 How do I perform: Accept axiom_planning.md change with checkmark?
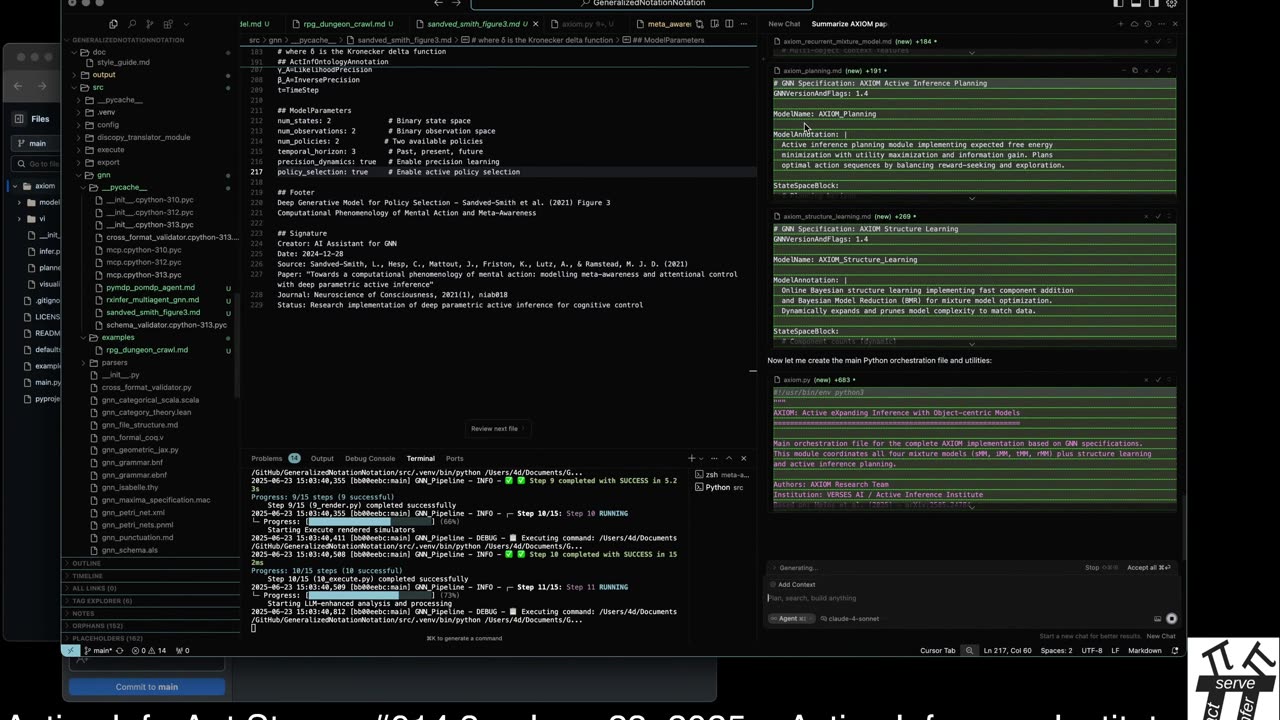click(x=1158, y=71)
